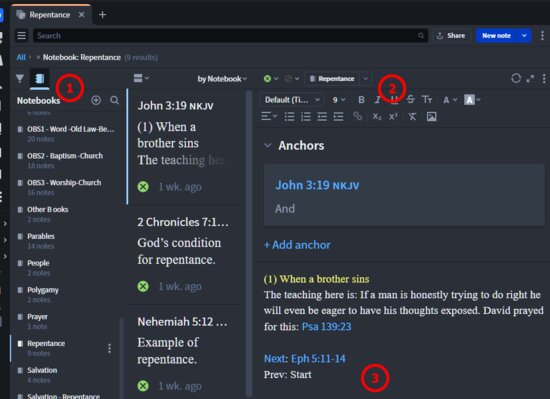Open the top-right kebab menu
Viewport: 550px width, 399px height.
click(x=542, y=35)
